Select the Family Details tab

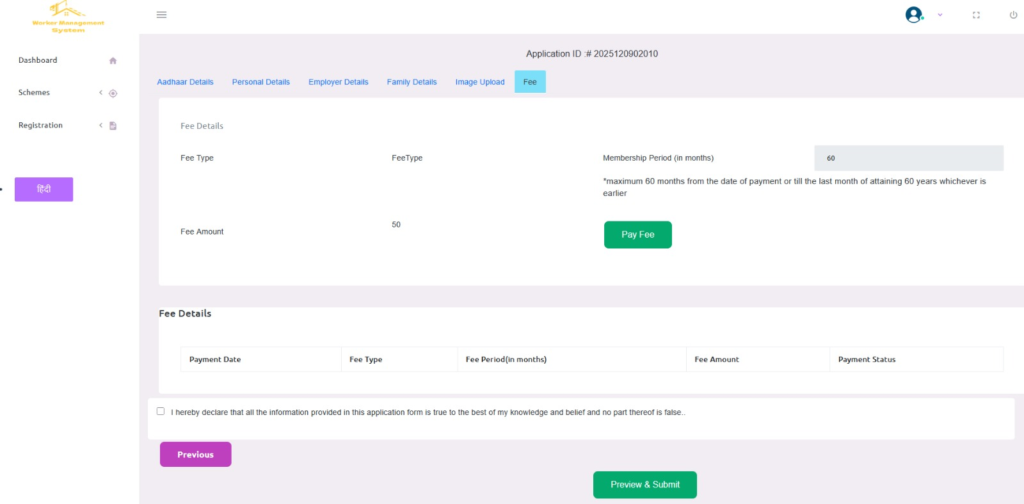click(412, 82)
